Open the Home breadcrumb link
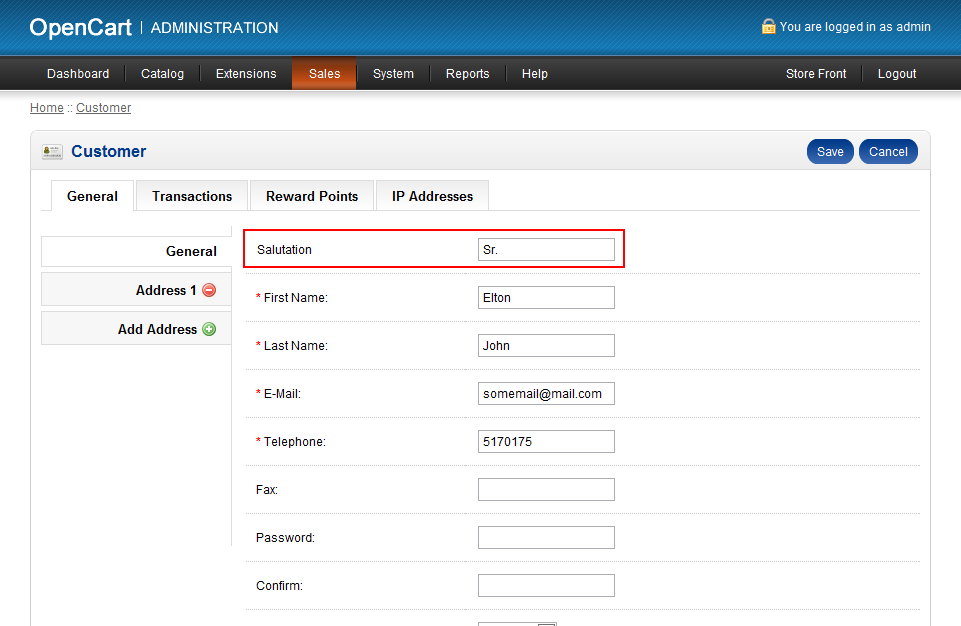 point(46,107)
